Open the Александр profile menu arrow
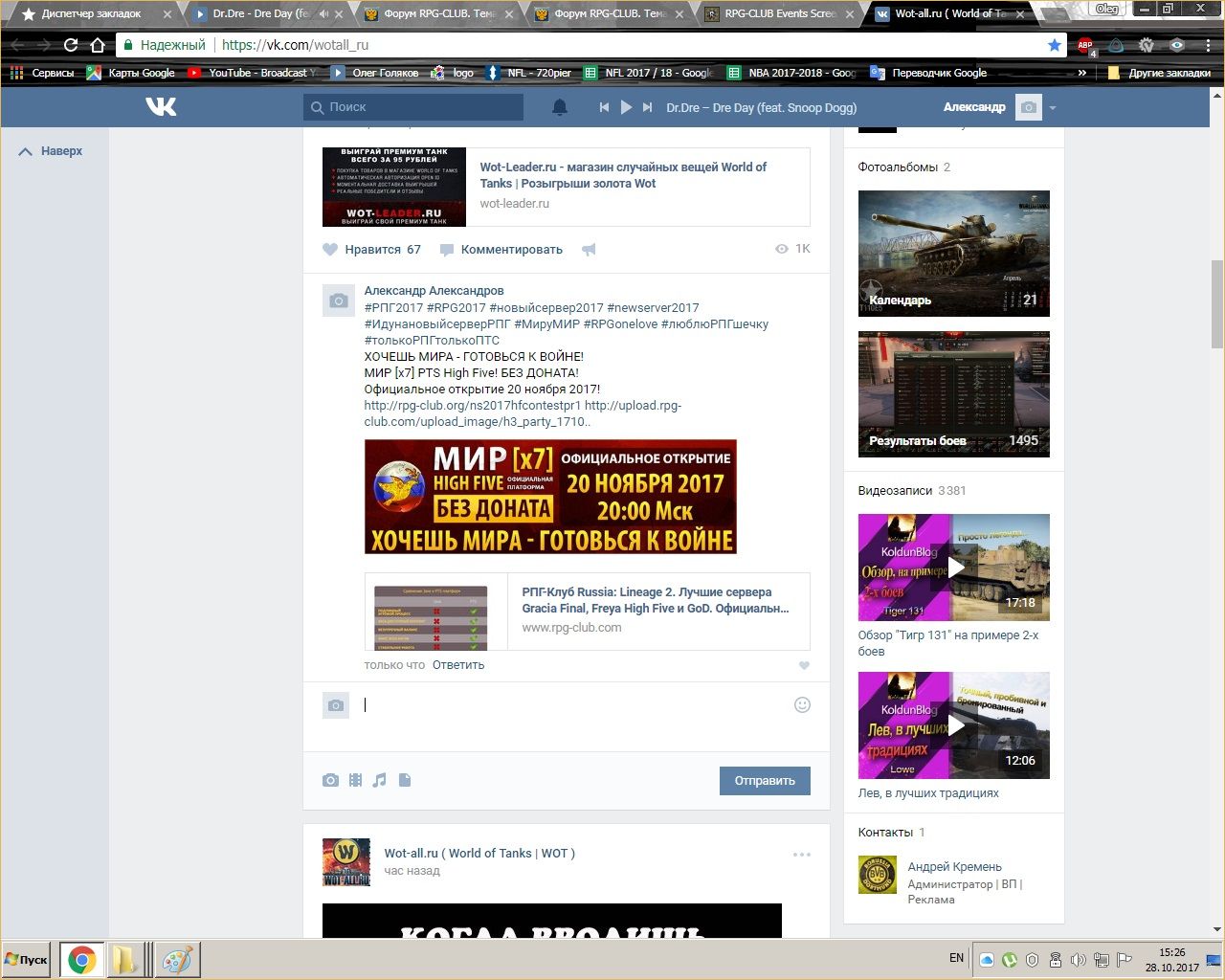The image size is (1225, 980). coord(1052,108)
